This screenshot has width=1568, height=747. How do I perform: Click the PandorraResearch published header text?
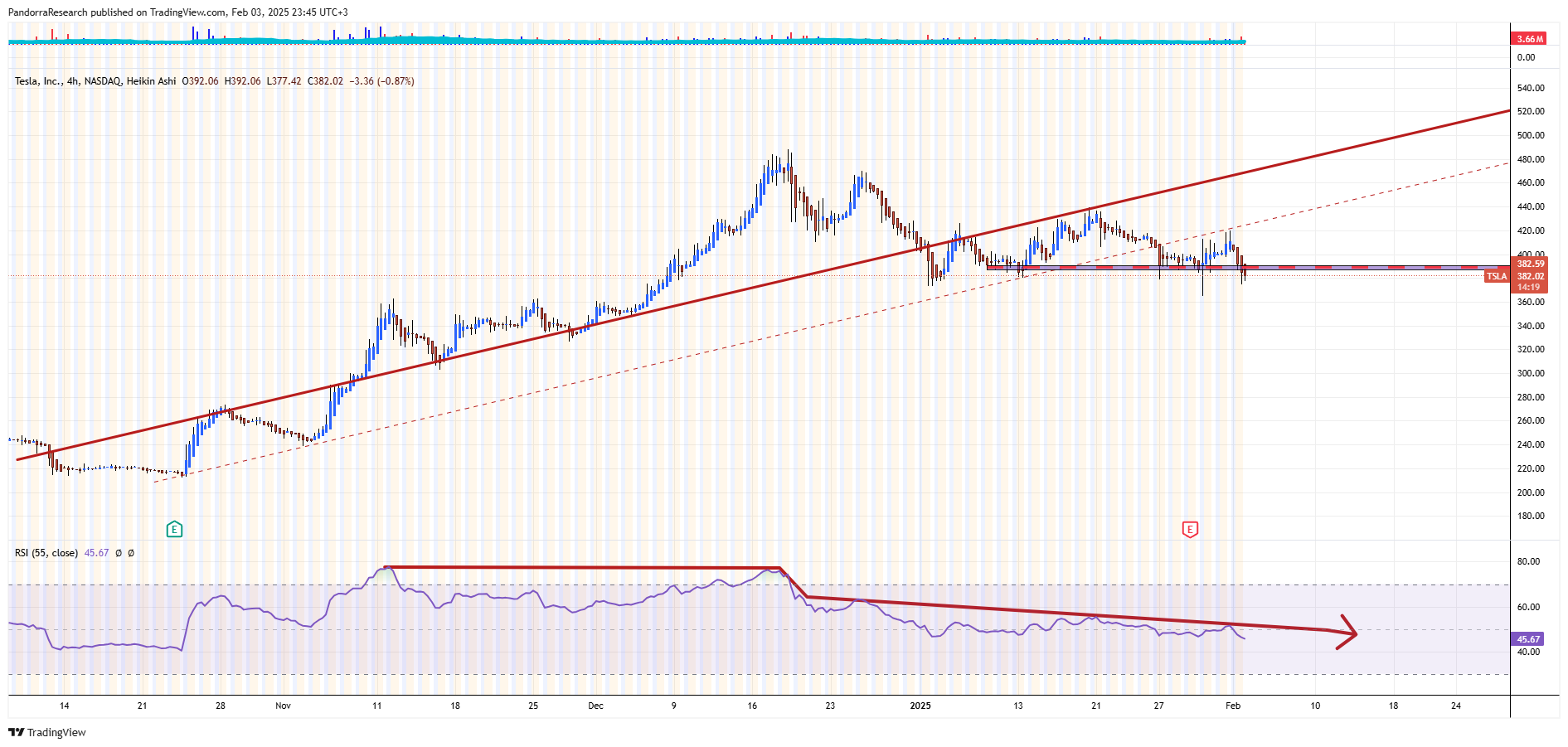click(177, 12)
